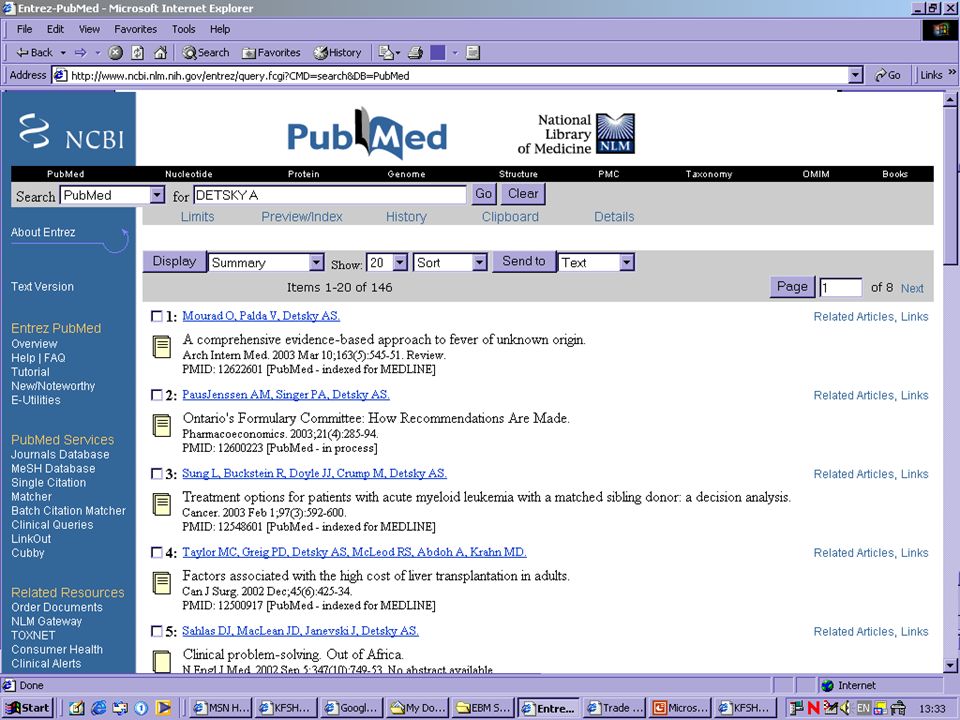The width and height of the screenshot is (960, 720).
Task: Open the Tools menu
Action: click(x=183, y=29)
